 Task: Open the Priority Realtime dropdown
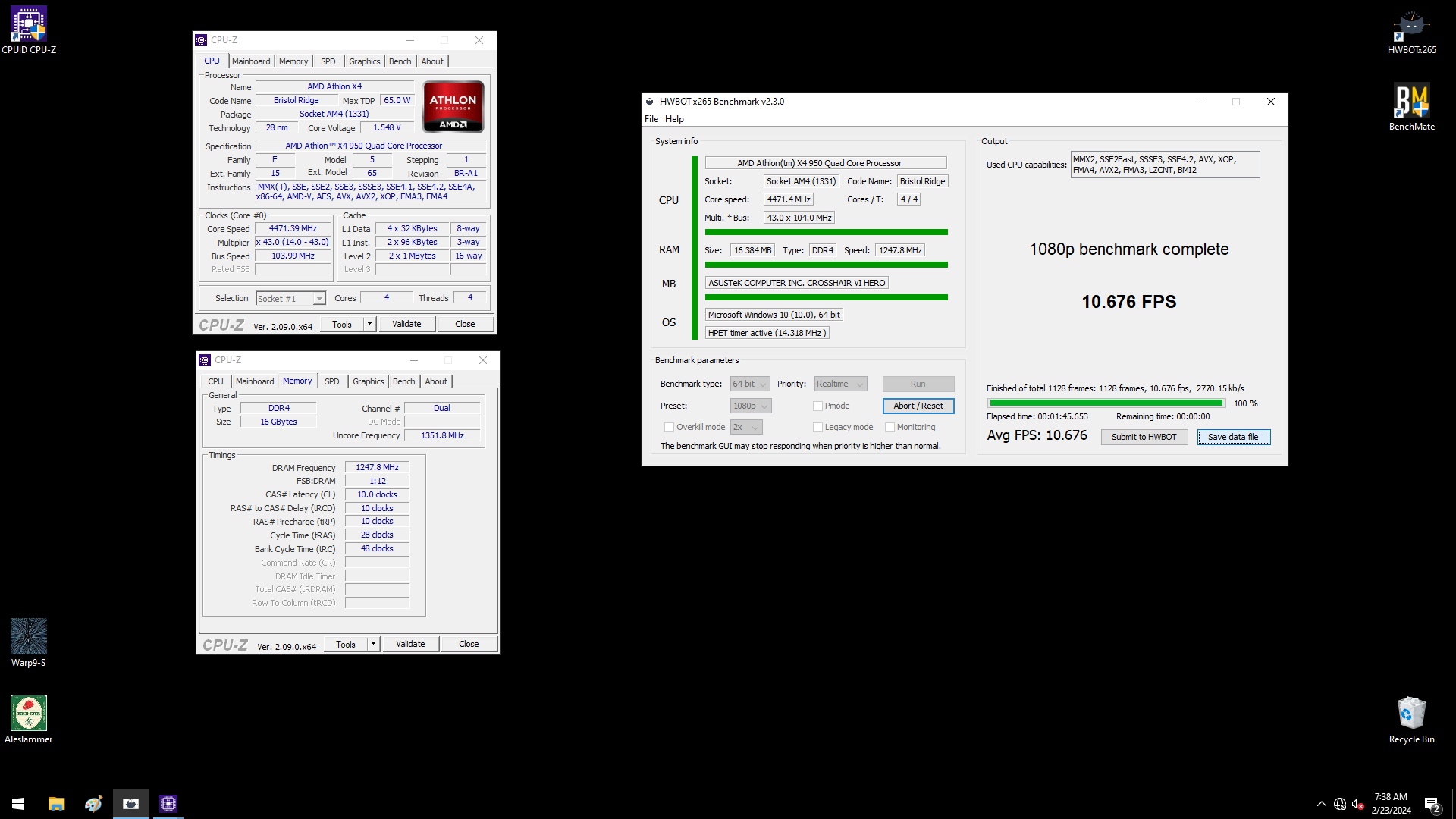840,384
